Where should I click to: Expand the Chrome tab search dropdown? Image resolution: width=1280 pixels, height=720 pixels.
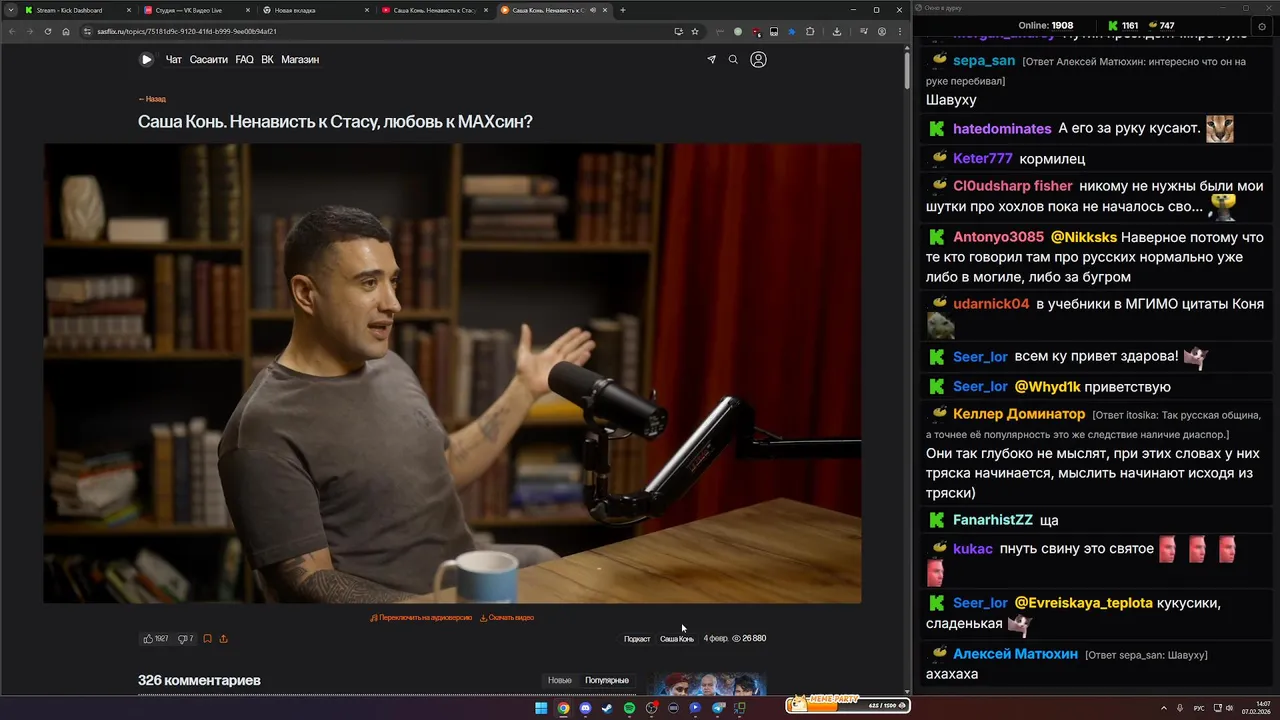point(11,10)
